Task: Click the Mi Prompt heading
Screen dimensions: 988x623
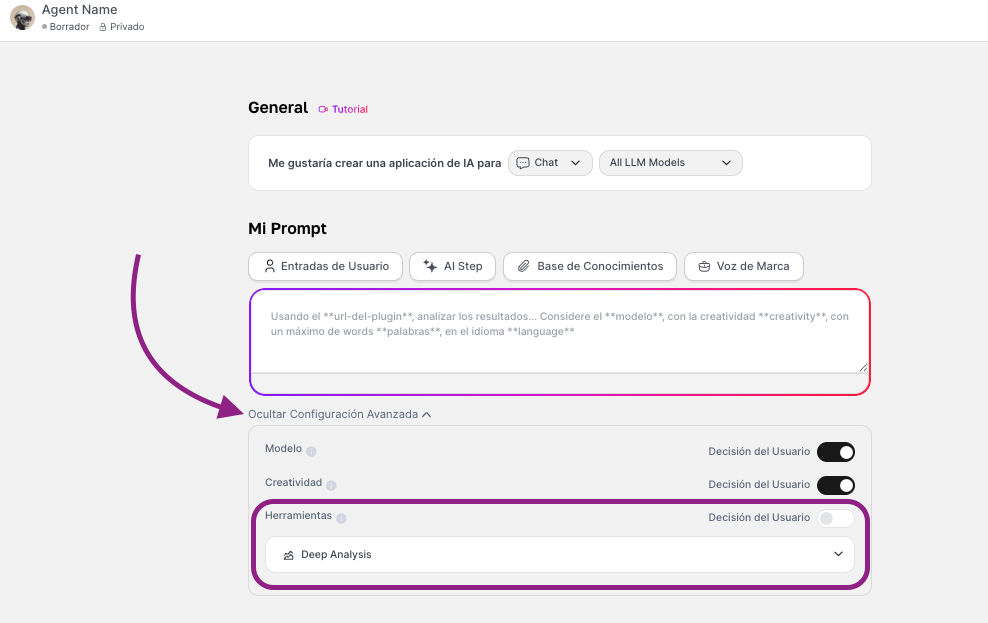Action: click(x=287, y=229)
